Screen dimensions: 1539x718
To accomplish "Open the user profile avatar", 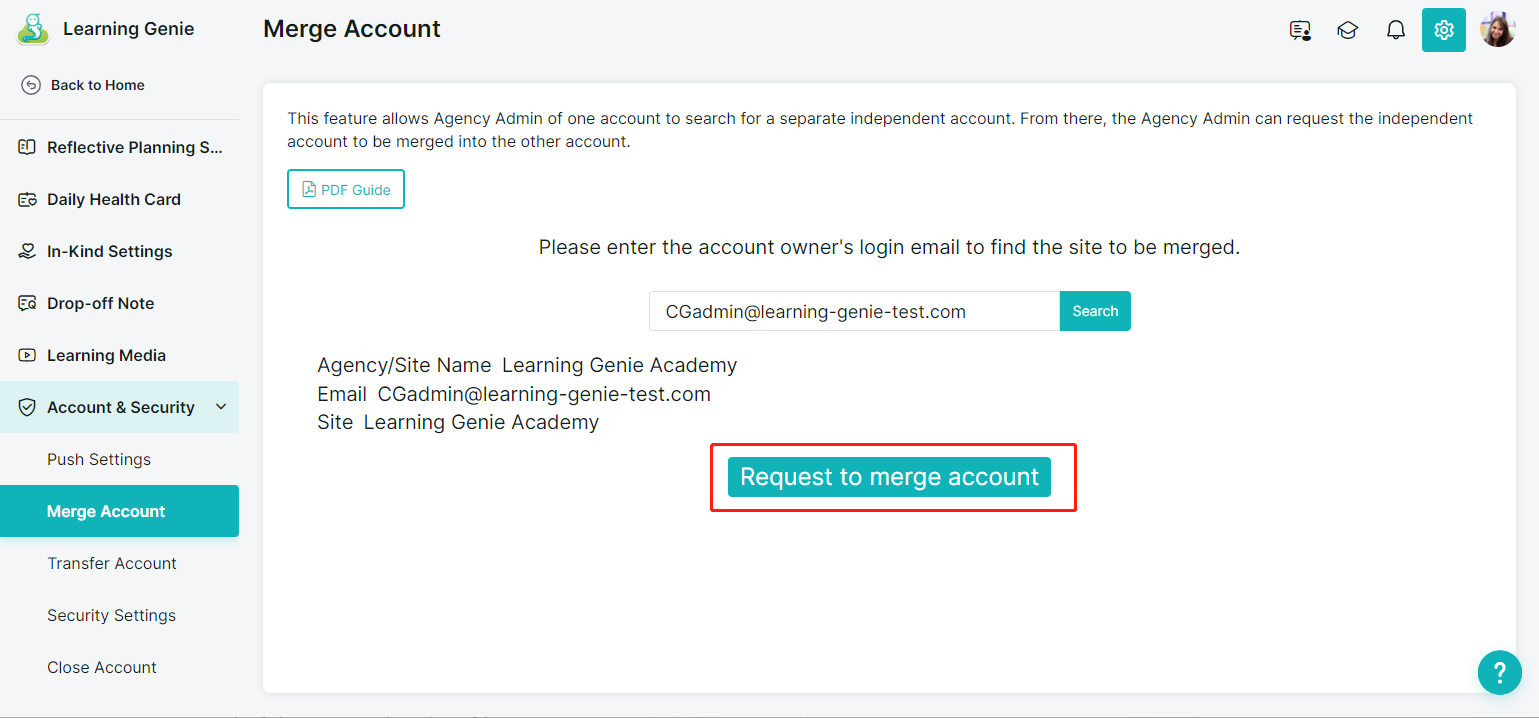I will pyautogui.click(x=1498, y=30).
